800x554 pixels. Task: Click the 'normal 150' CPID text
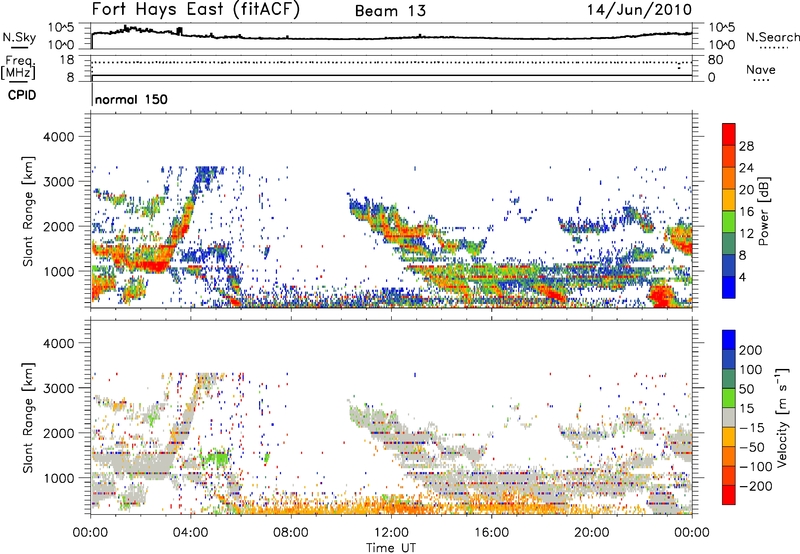(x=131, y=99)
